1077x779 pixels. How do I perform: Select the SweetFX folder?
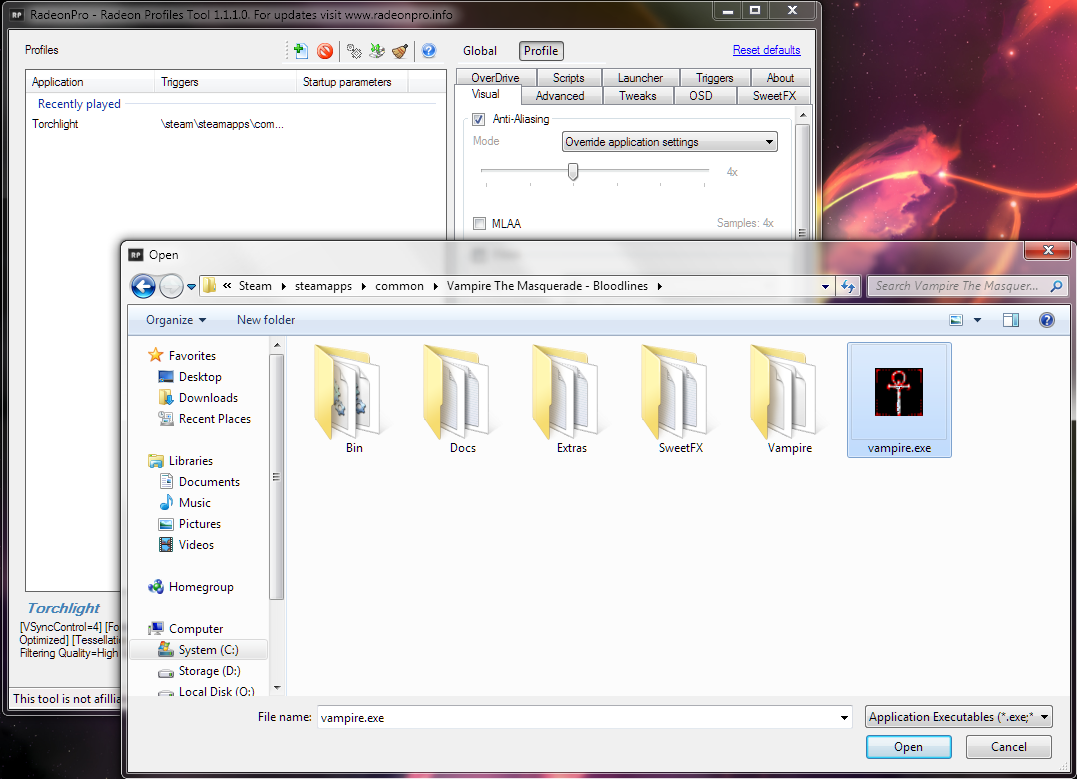(x=681, y=400)
